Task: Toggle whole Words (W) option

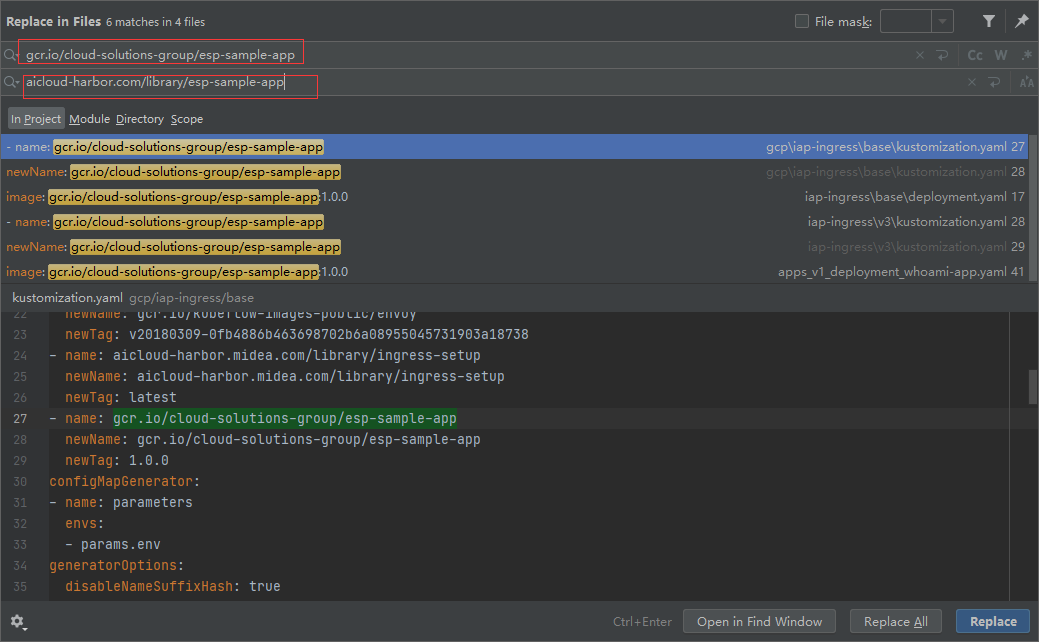Action: click(1001, 55)
